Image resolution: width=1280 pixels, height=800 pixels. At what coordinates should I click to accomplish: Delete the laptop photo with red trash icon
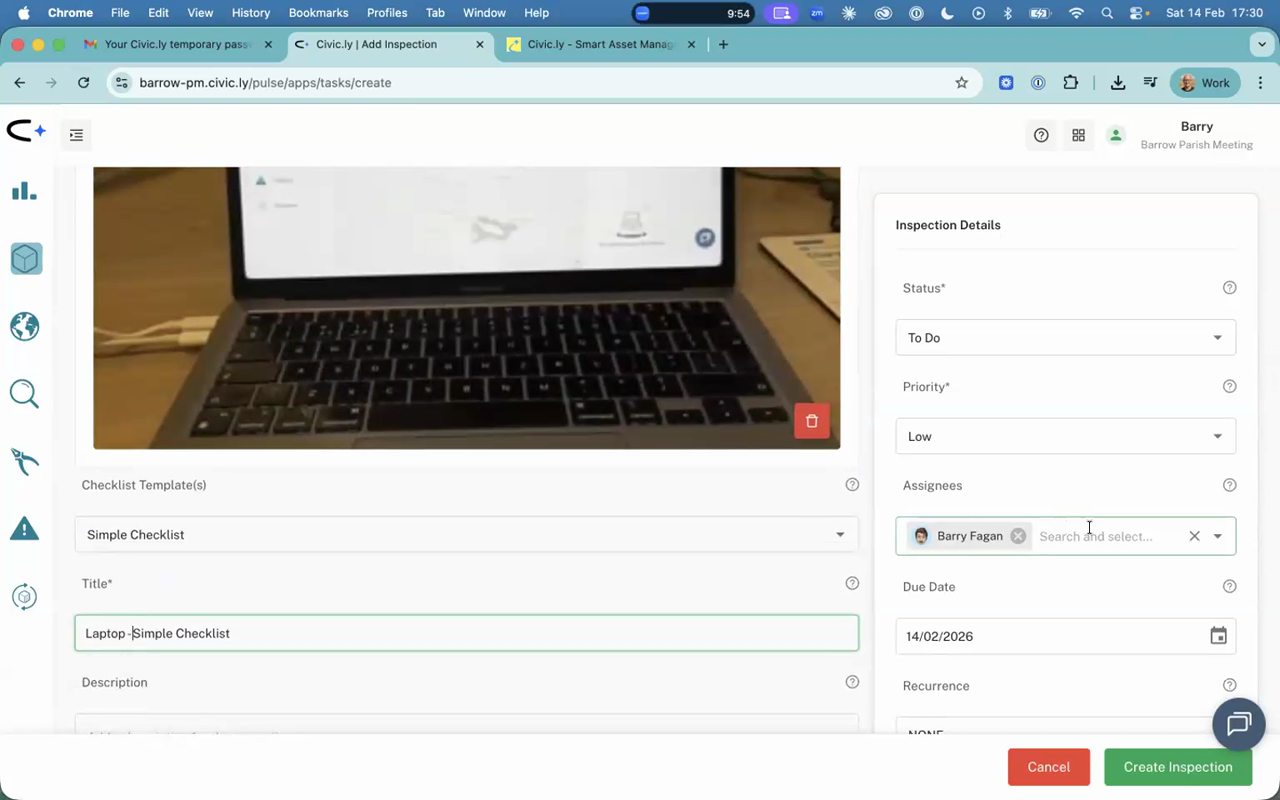(x=811, y=421)
